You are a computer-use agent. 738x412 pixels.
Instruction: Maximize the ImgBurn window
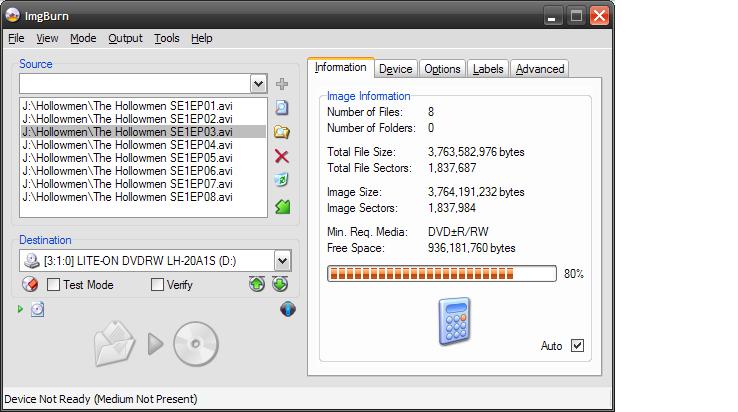(x=576, y=16)
